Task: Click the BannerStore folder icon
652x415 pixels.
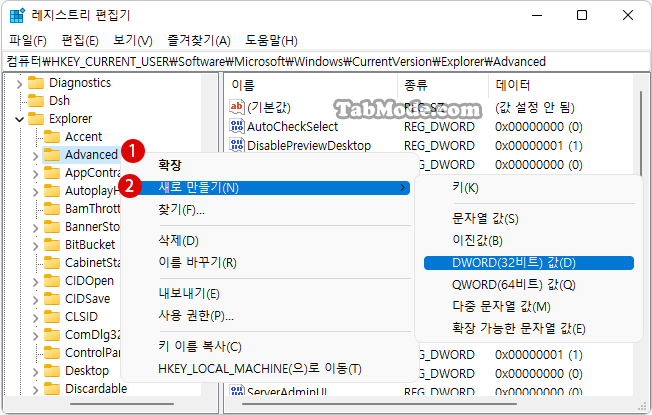Action: click(52, 227)
